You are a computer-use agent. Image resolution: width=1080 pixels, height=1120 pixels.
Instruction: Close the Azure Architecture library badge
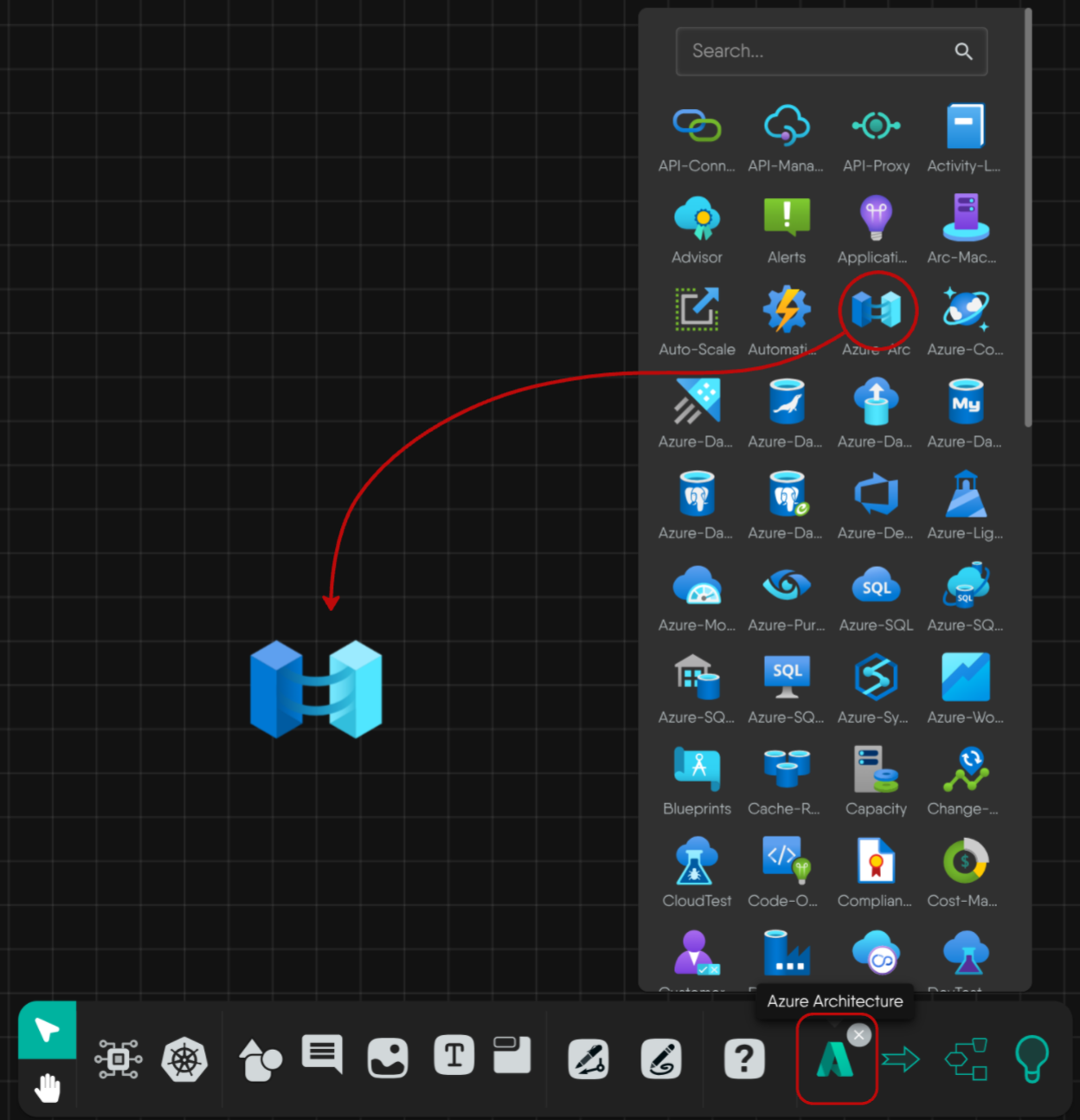pyautogui.click(x=858, y=1035)
